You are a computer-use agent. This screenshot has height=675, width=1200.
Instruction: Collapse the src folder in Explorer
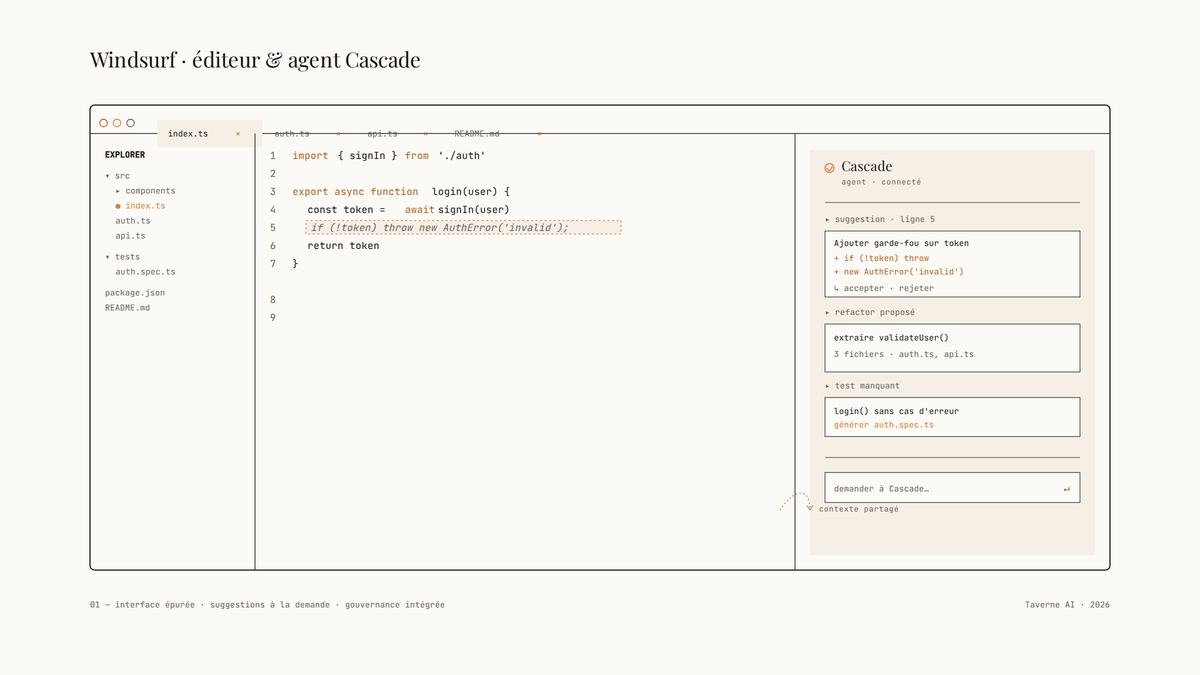(x=107, y=176)
